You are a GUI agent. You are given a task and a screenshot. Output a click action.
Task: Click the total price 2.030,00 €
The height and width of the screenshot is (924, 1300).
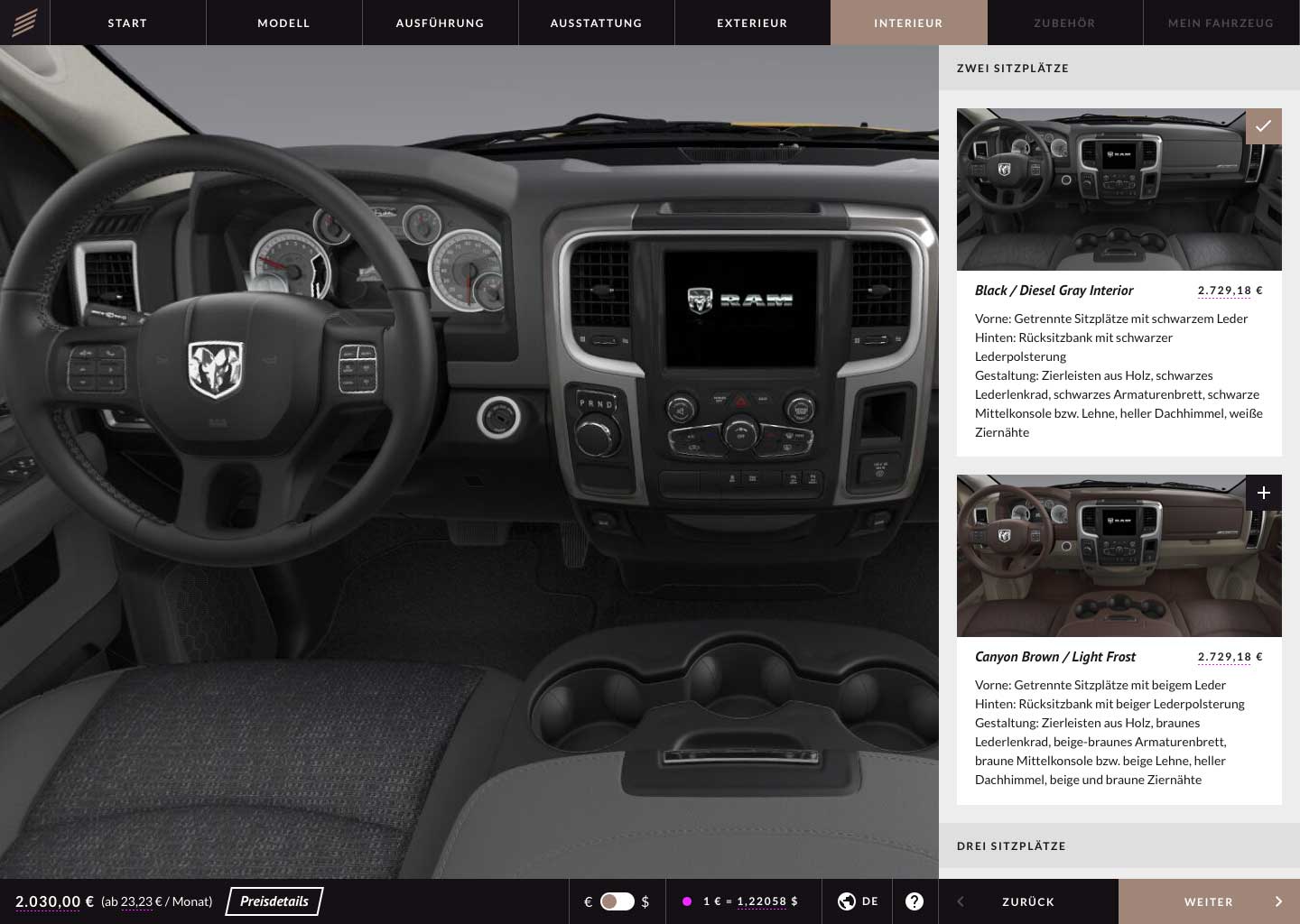pos(54,901)
